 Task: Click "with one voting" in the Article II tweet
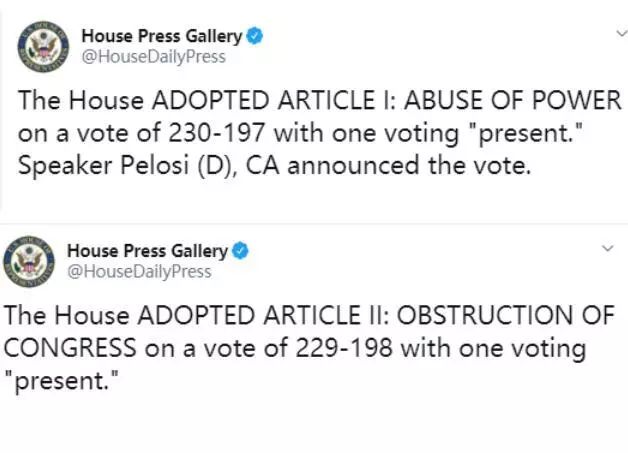click(493, 348)
